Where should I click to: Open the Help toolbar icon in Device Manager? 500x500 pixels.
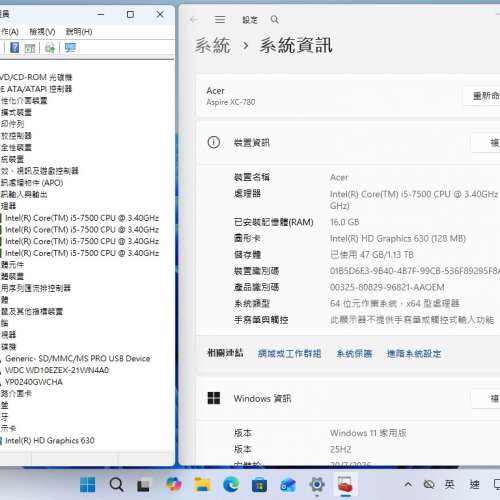[x=14, y=48]
